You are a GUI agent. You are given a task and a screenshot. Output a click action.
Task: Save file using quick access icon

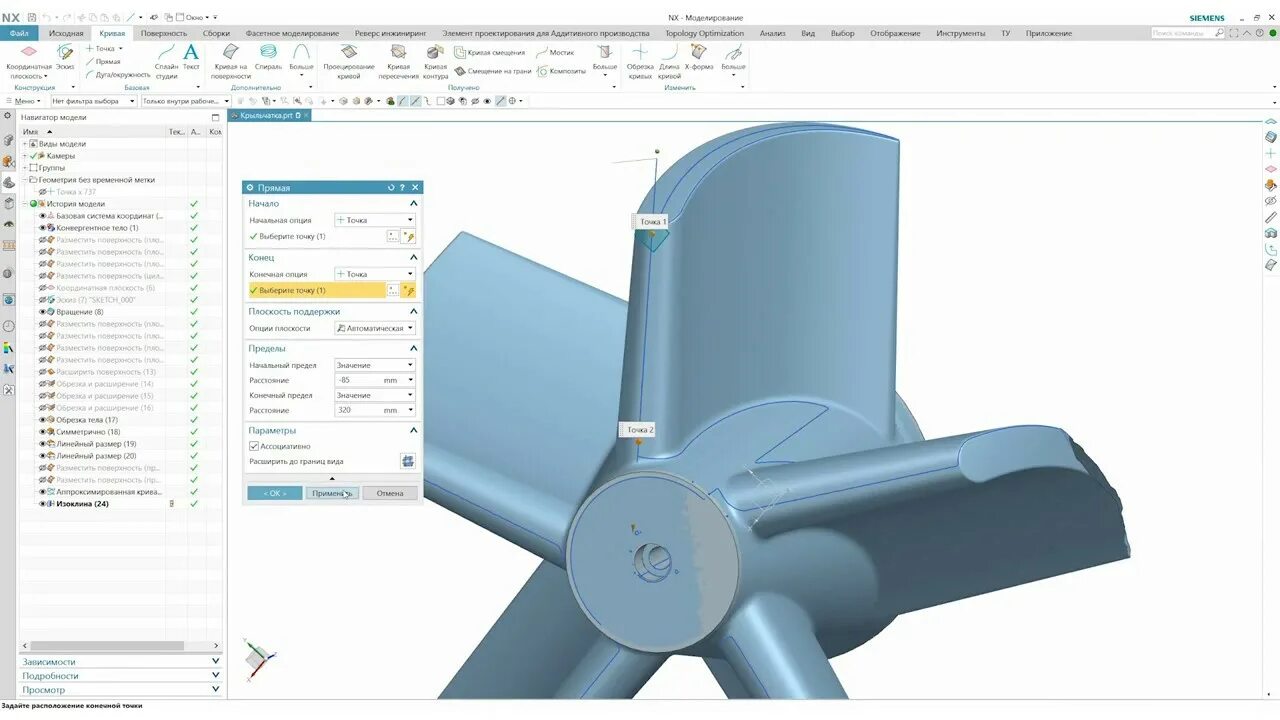(x=32, y=17)
